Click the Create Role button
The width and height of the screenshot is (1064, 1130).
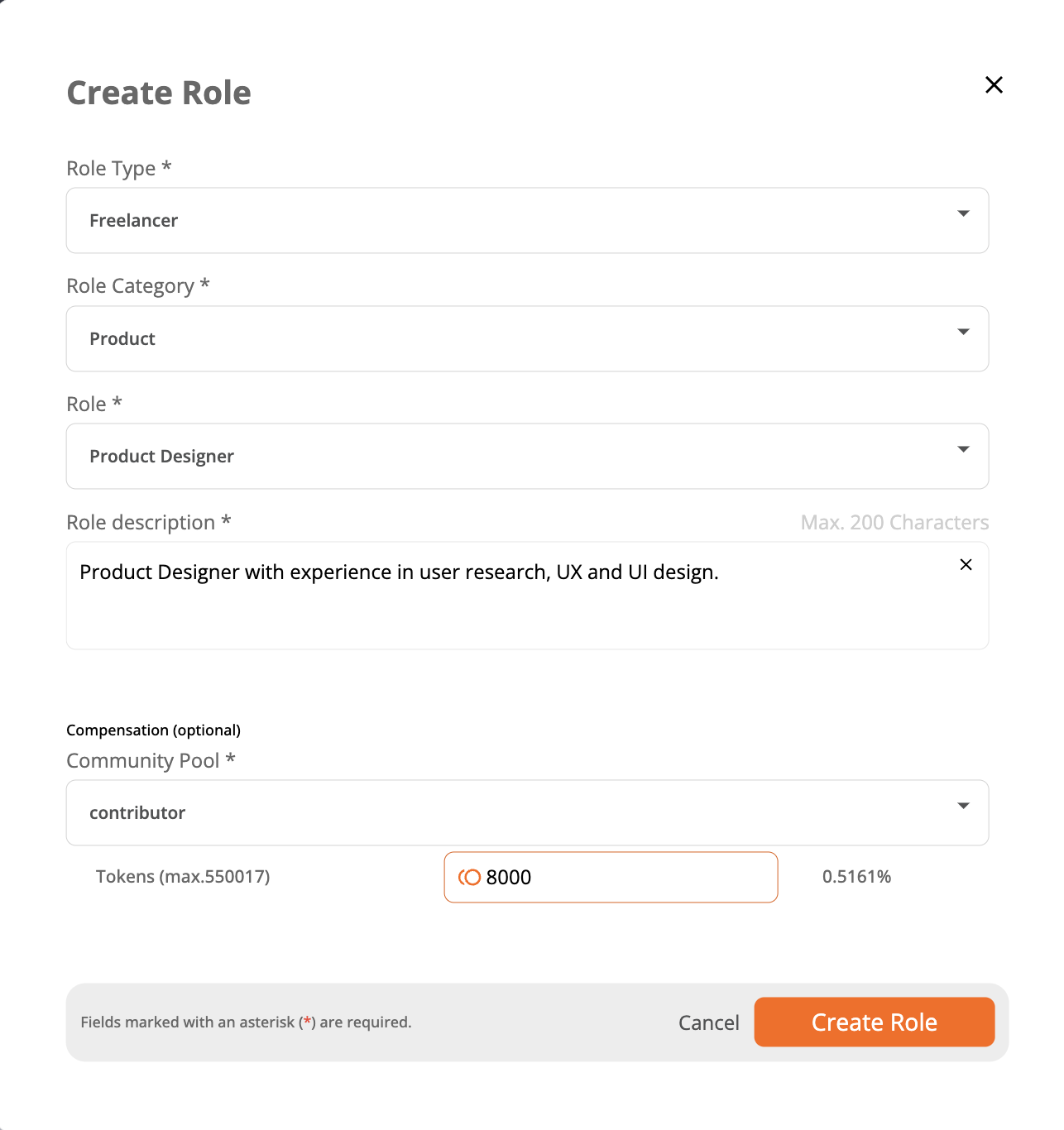[874, 1022]
